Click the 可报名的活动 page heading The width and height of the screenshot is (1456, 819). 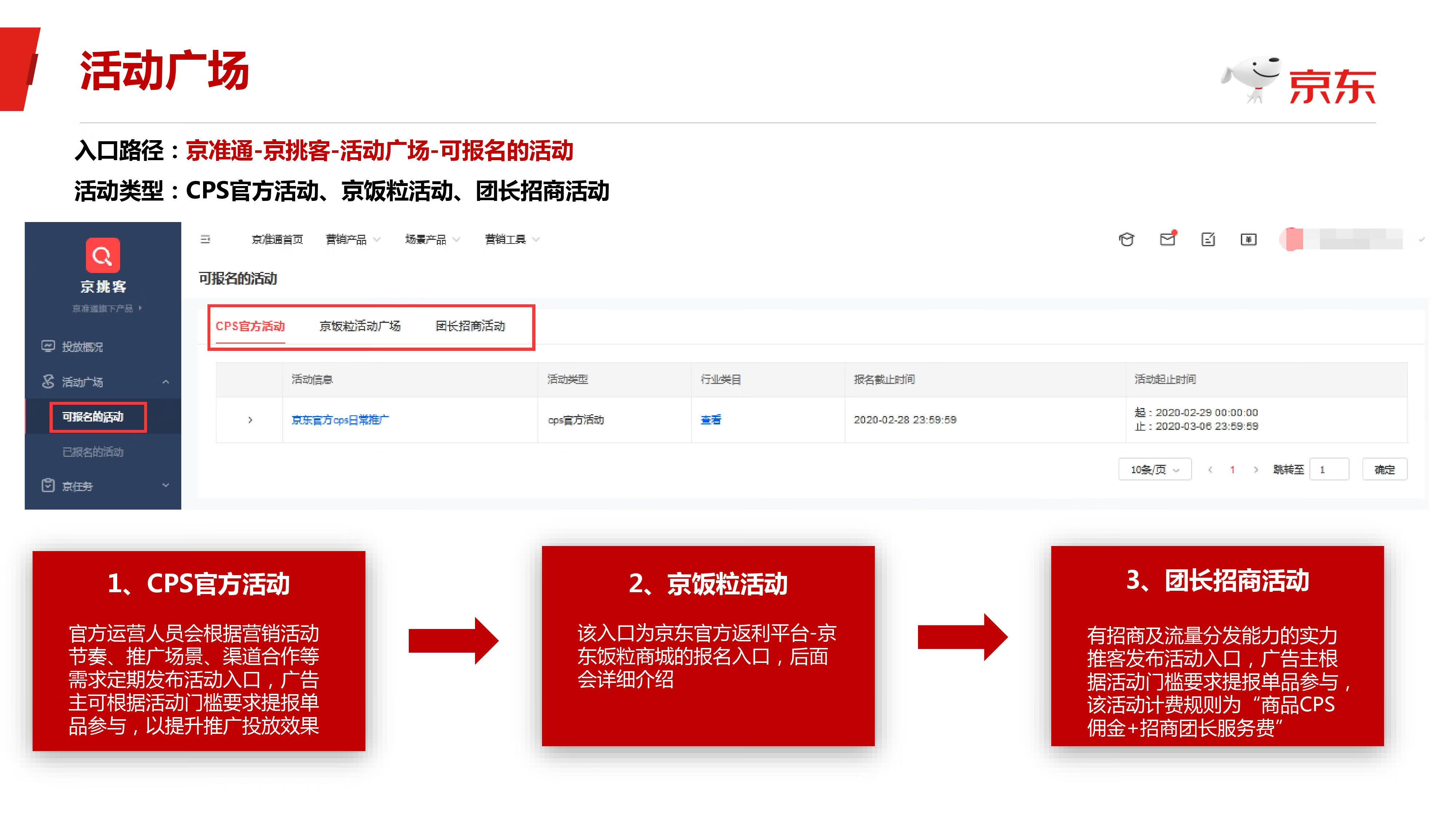point(238,279)
